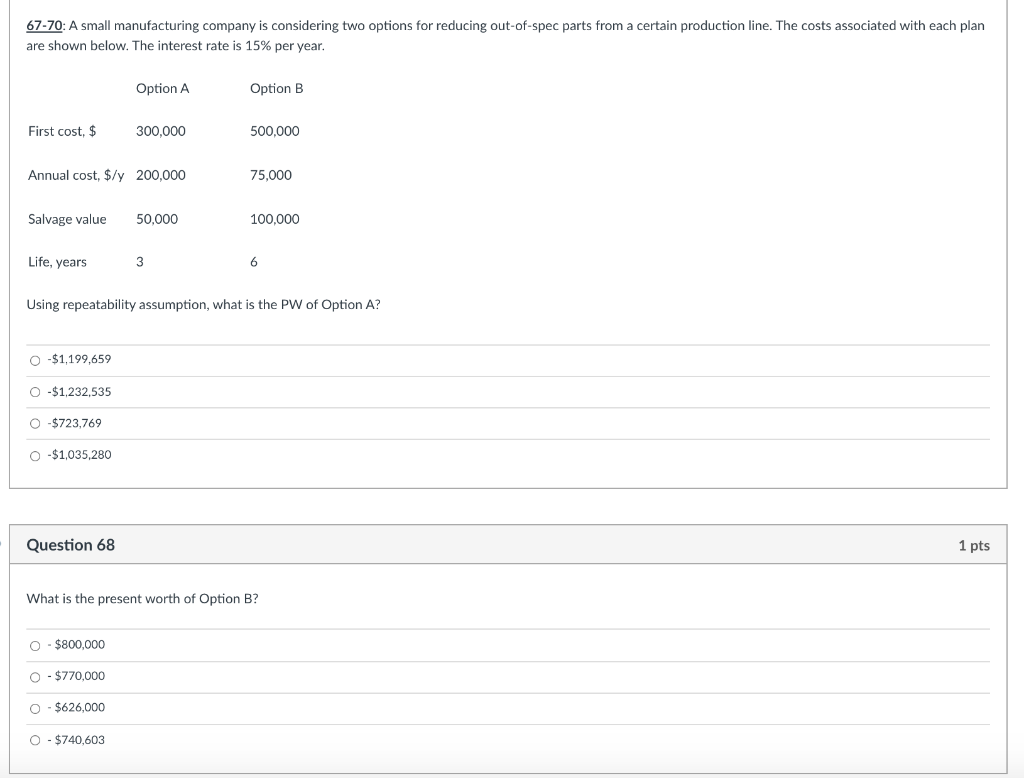Click the repeatability assumption question text
1024x778 pixels.
pyautogui.click(x=203, y=305)
